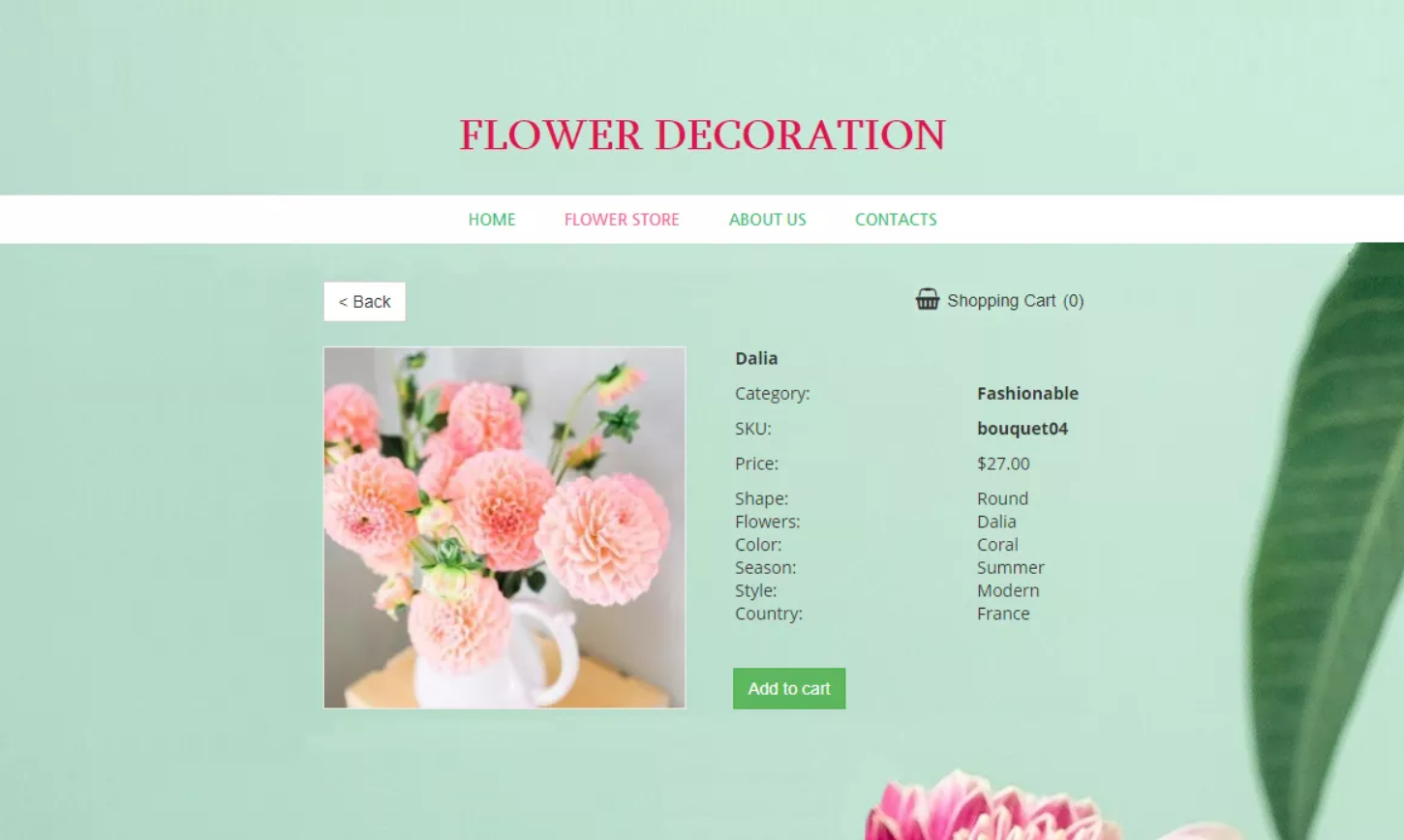Click the cart item count (0)
This screenshot has width=1404, height=840.
1073,301
